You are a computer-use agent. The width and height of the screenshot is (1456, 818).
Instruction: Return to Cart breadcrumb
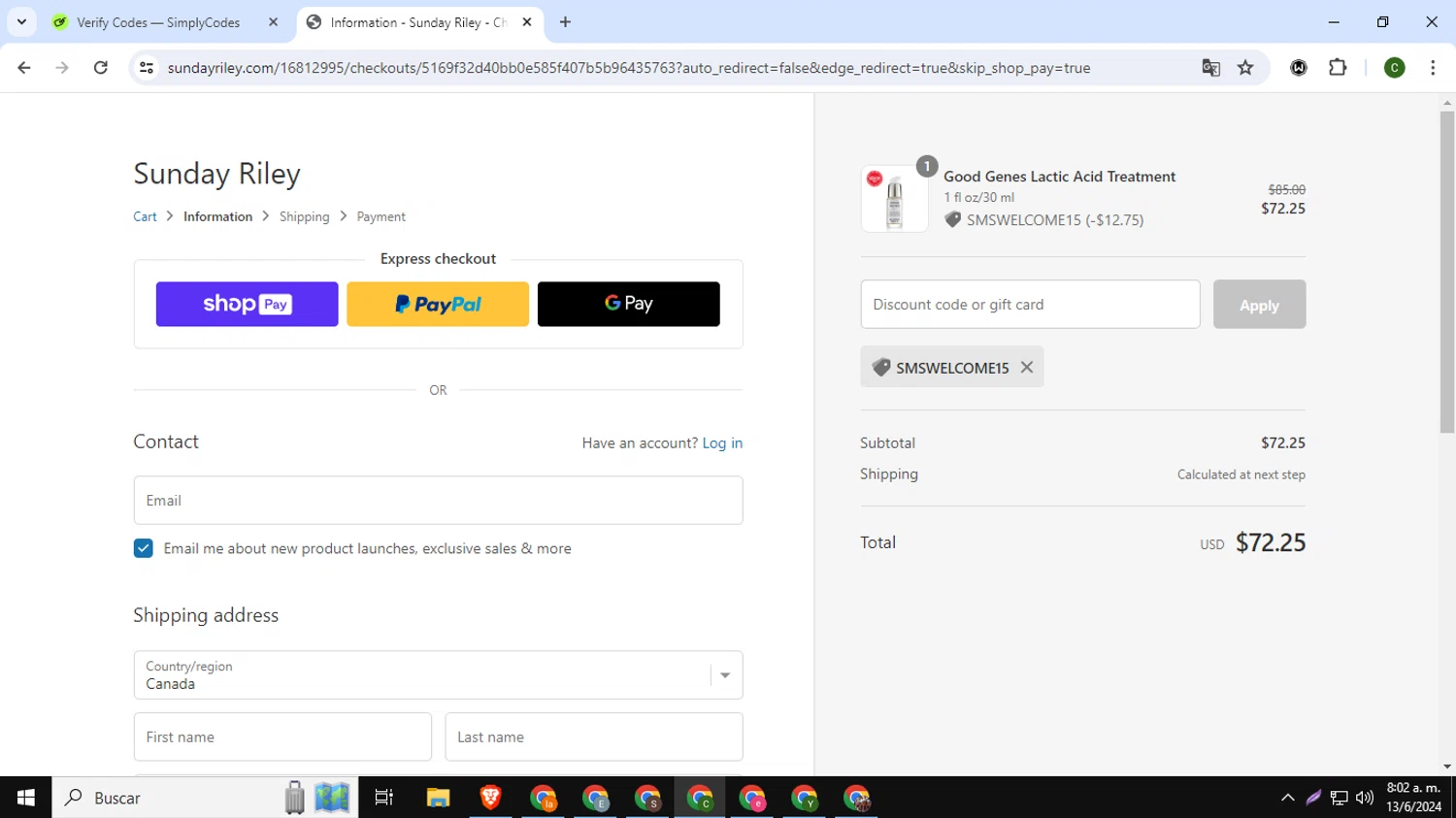coord(145,216)
